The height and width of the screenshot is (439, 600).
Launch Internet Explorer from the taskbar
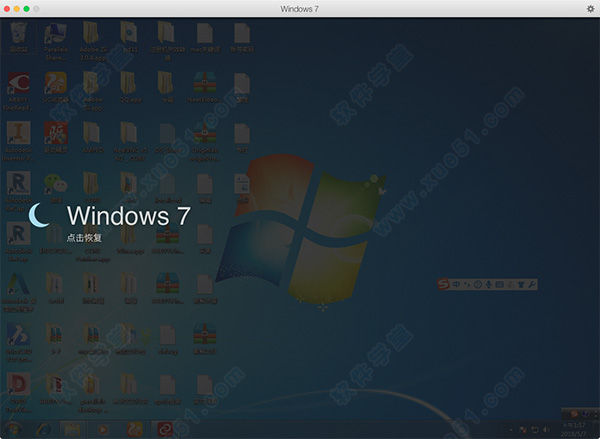(x=43, y=429)
